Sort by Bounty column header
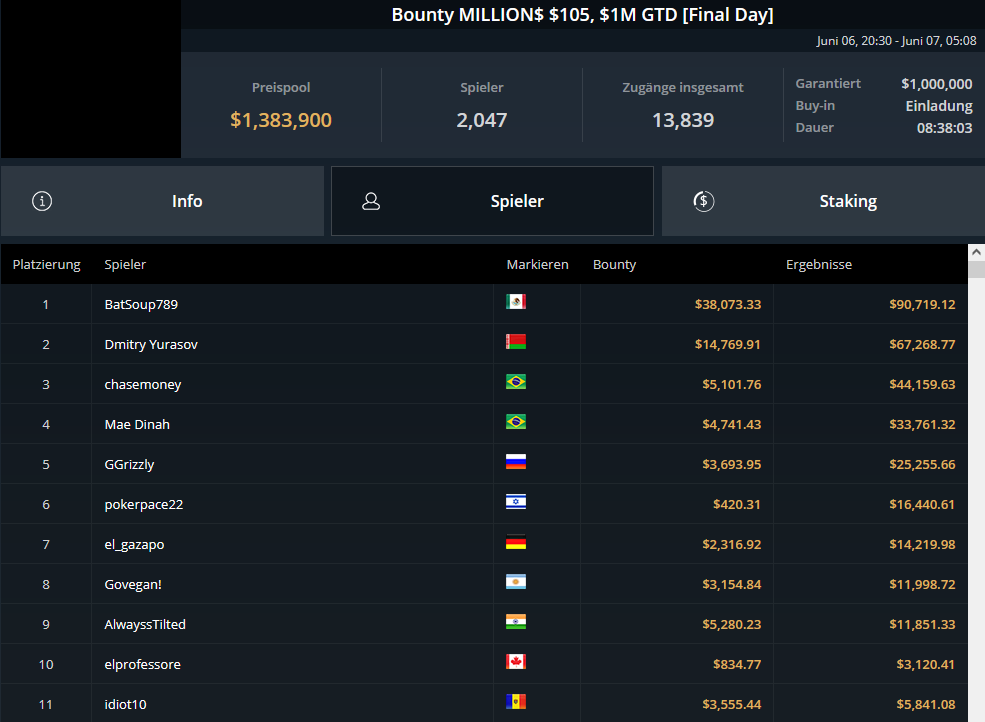 [614, 265]
